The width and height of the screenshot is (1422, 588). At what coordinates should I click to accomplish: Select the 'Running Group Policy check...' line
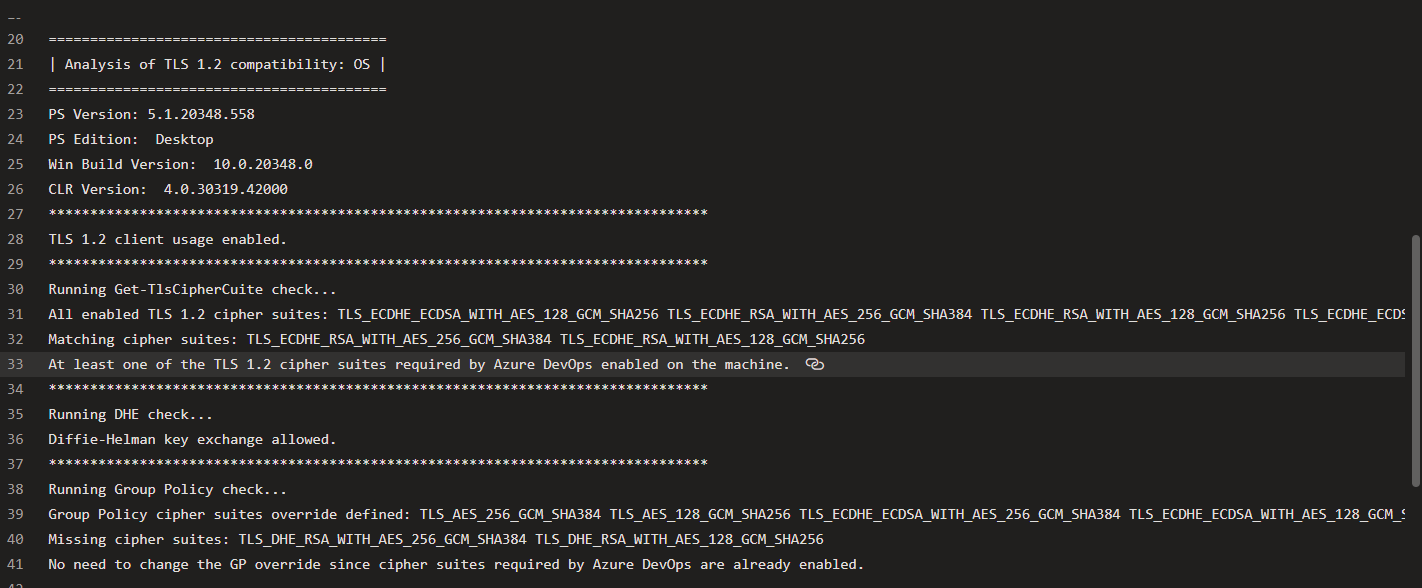tap(168, 490)
